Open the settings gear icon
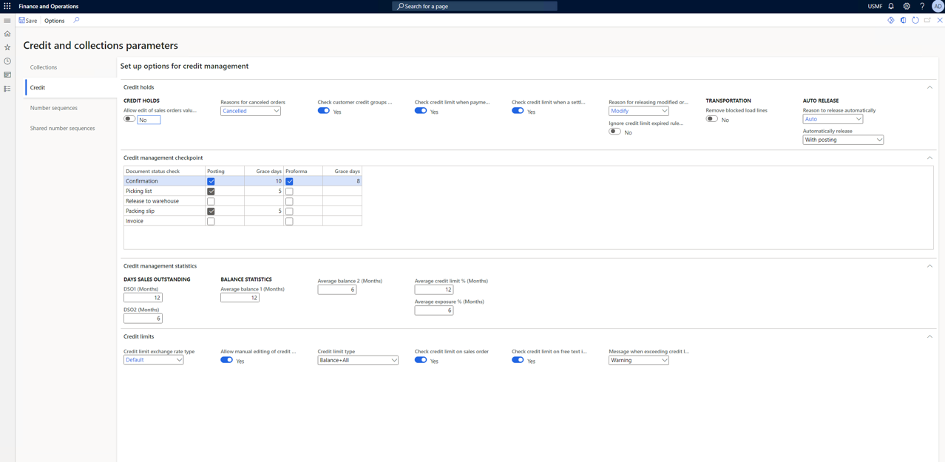The width and height of the screenshot is (945, 462). (x=906, y=6)
